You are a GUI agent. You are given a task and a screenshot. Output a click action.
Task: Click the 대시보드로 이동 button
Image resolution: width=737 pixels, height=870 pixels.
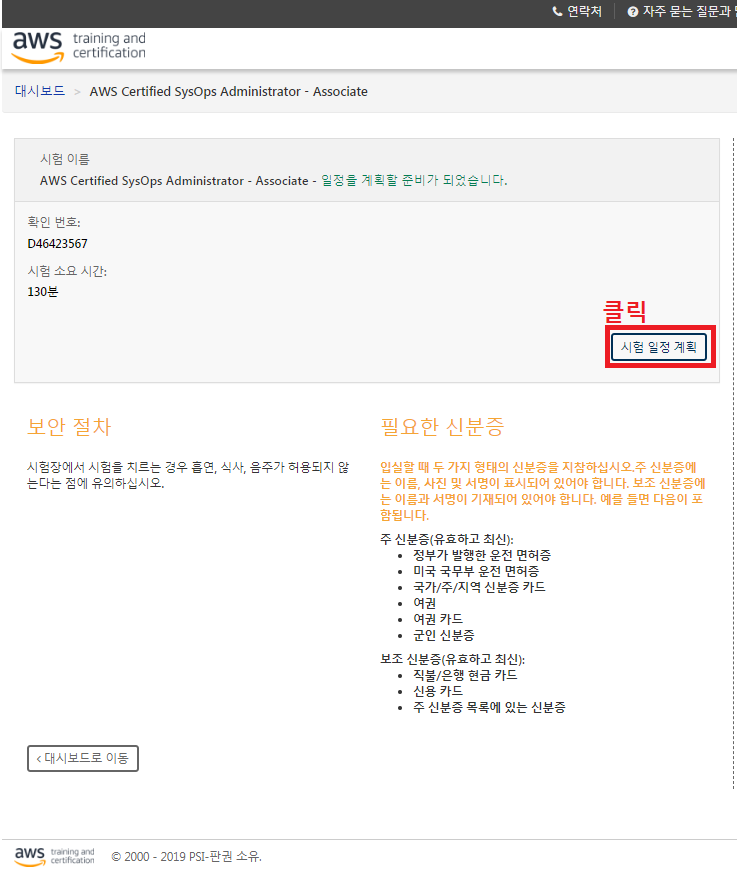pos(83,758)
